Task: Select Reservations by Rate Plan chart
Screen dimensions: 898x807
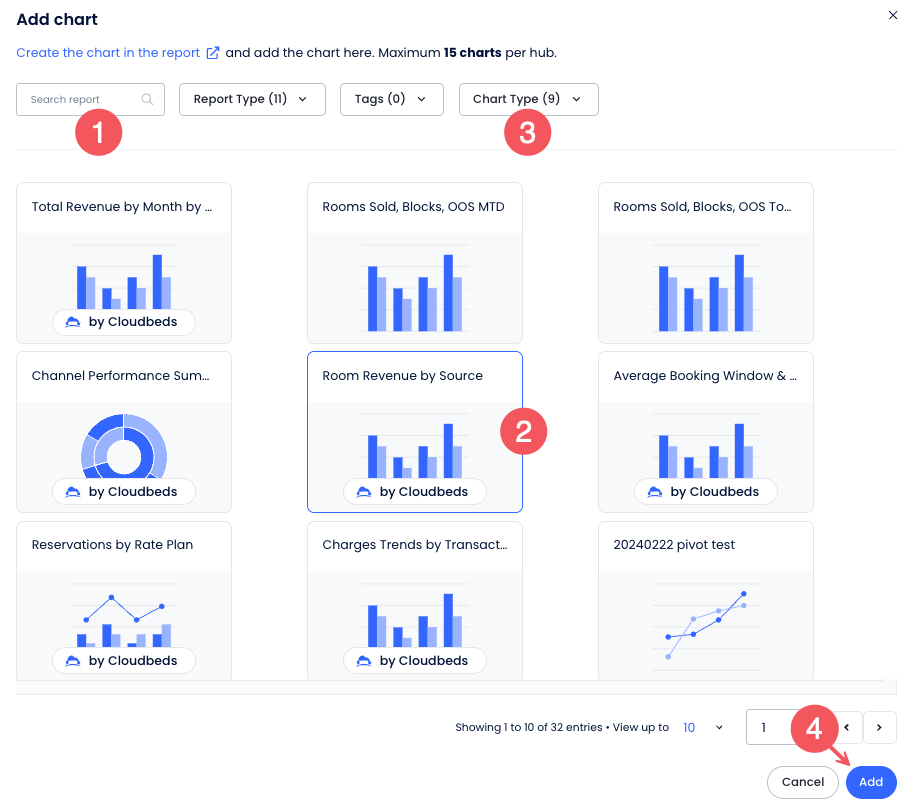Action: (123, 600)
